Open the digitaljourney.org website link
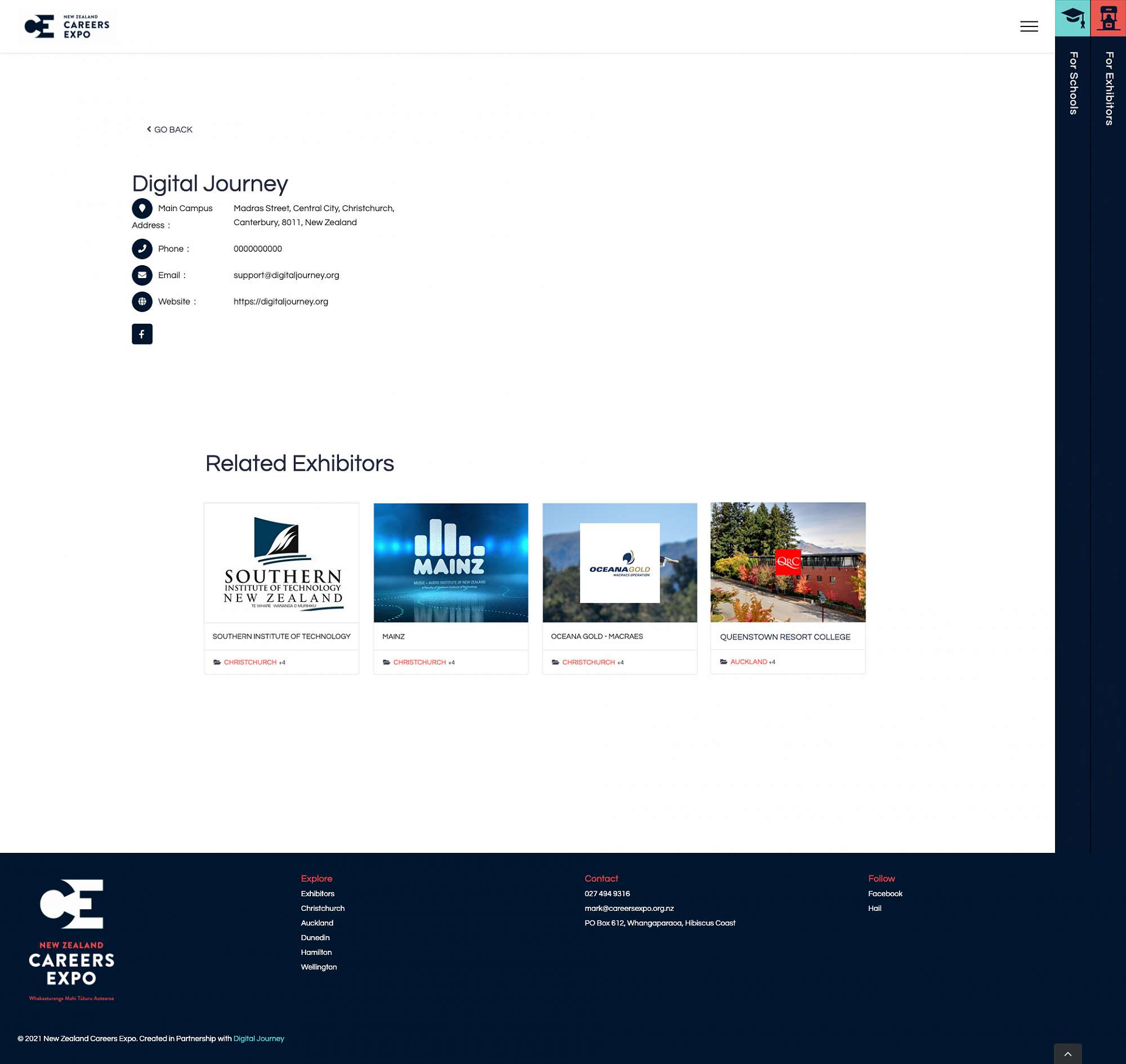This screenshot has height=1064, width=1126. pyautogui.click(x=281, y=301)
